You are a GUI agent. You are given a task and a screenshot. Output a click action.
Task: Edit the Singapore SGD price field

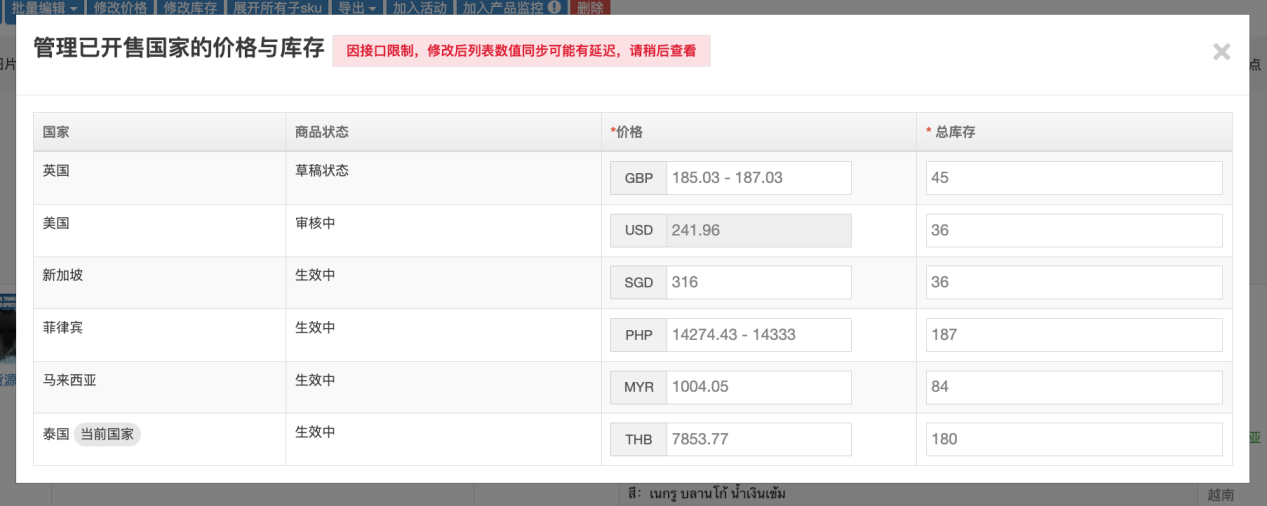point(758,282)
